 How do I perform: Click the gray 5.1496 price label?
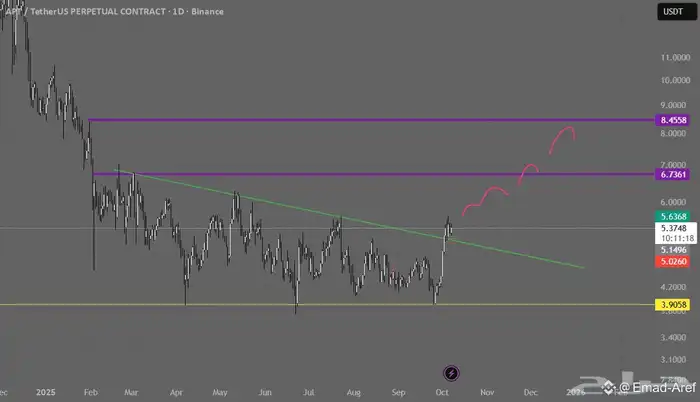[671, 250]
